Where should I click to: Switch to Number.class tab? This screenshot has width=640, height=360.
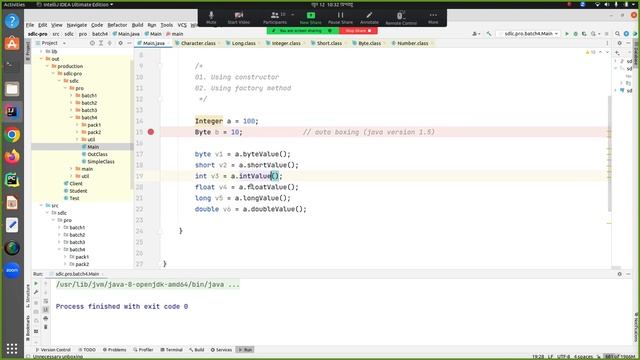pos(412,43)
